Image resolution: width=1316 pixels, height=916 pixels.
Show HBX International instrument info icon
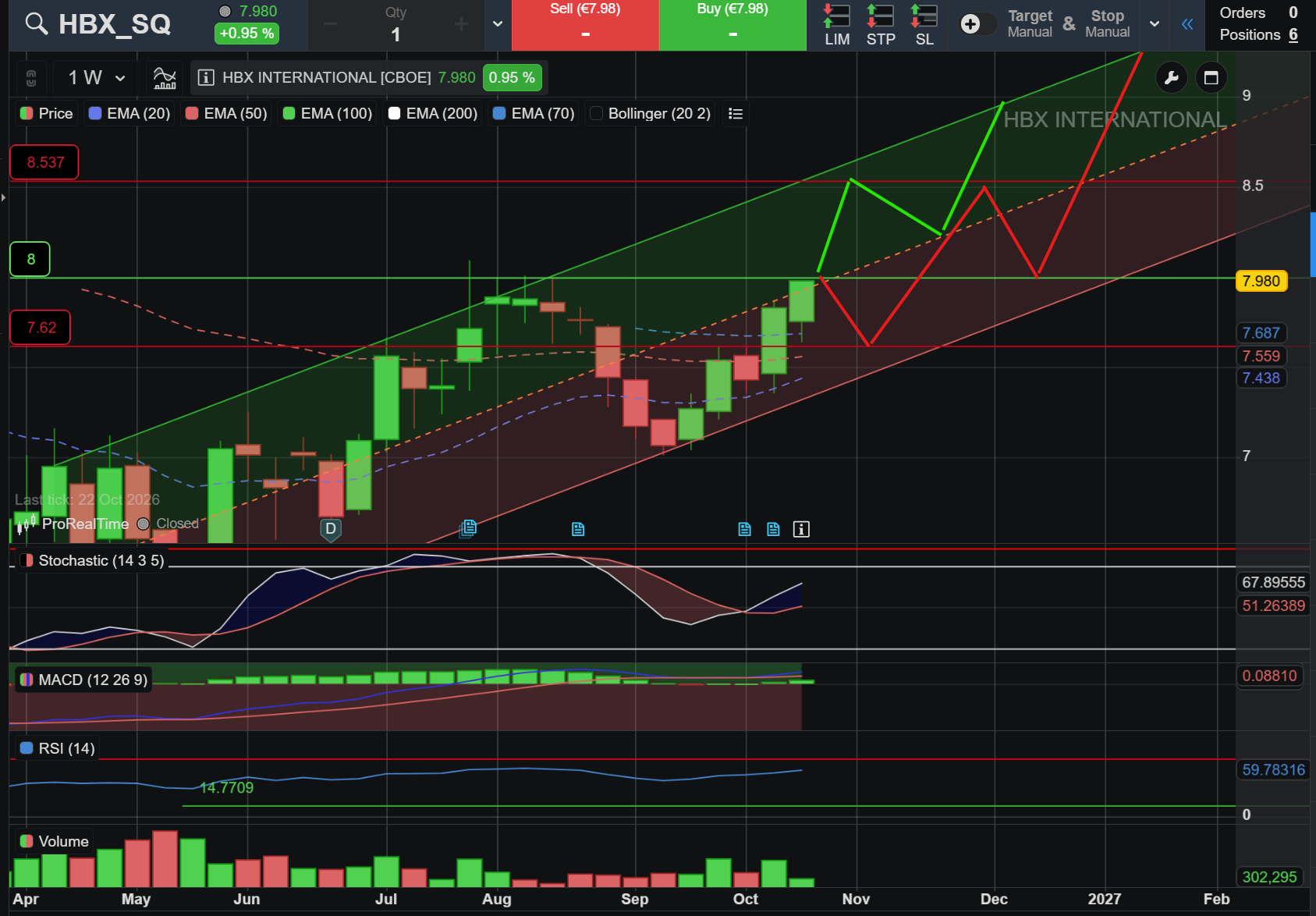[207, 77]
